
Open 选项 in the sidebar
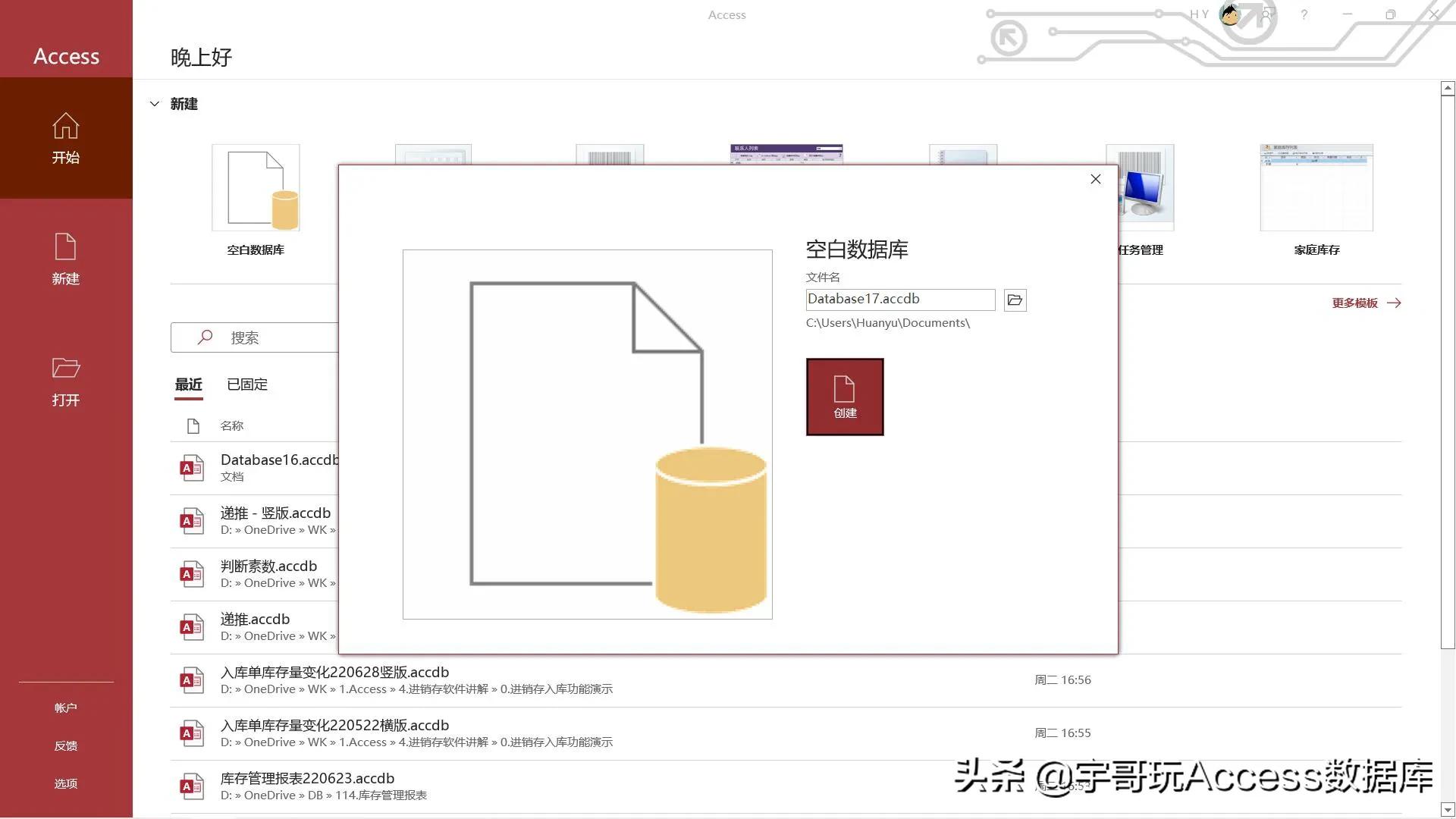point(66,783)
